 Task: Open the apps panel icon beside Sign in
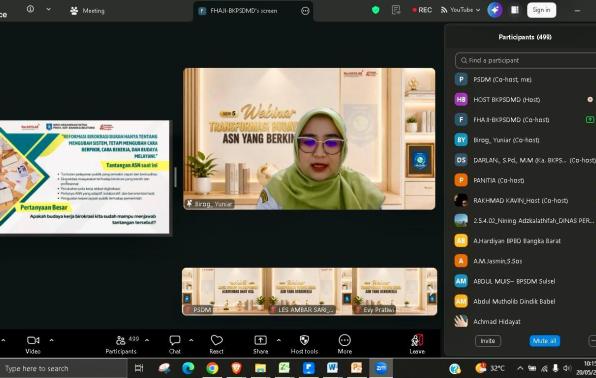515,10
